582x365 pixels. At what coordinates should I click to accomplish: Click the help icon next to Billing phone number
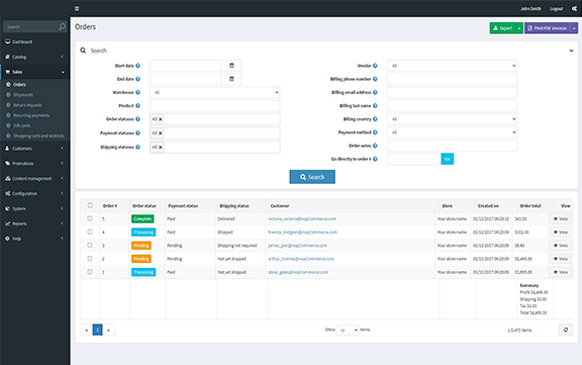pos(375,79)
